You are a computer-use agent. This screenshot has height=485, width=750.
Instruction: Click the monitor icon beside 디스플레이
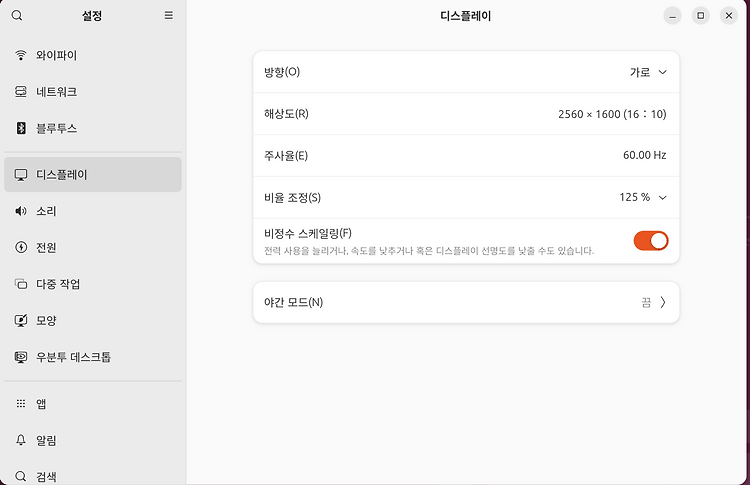pos(21,175)
